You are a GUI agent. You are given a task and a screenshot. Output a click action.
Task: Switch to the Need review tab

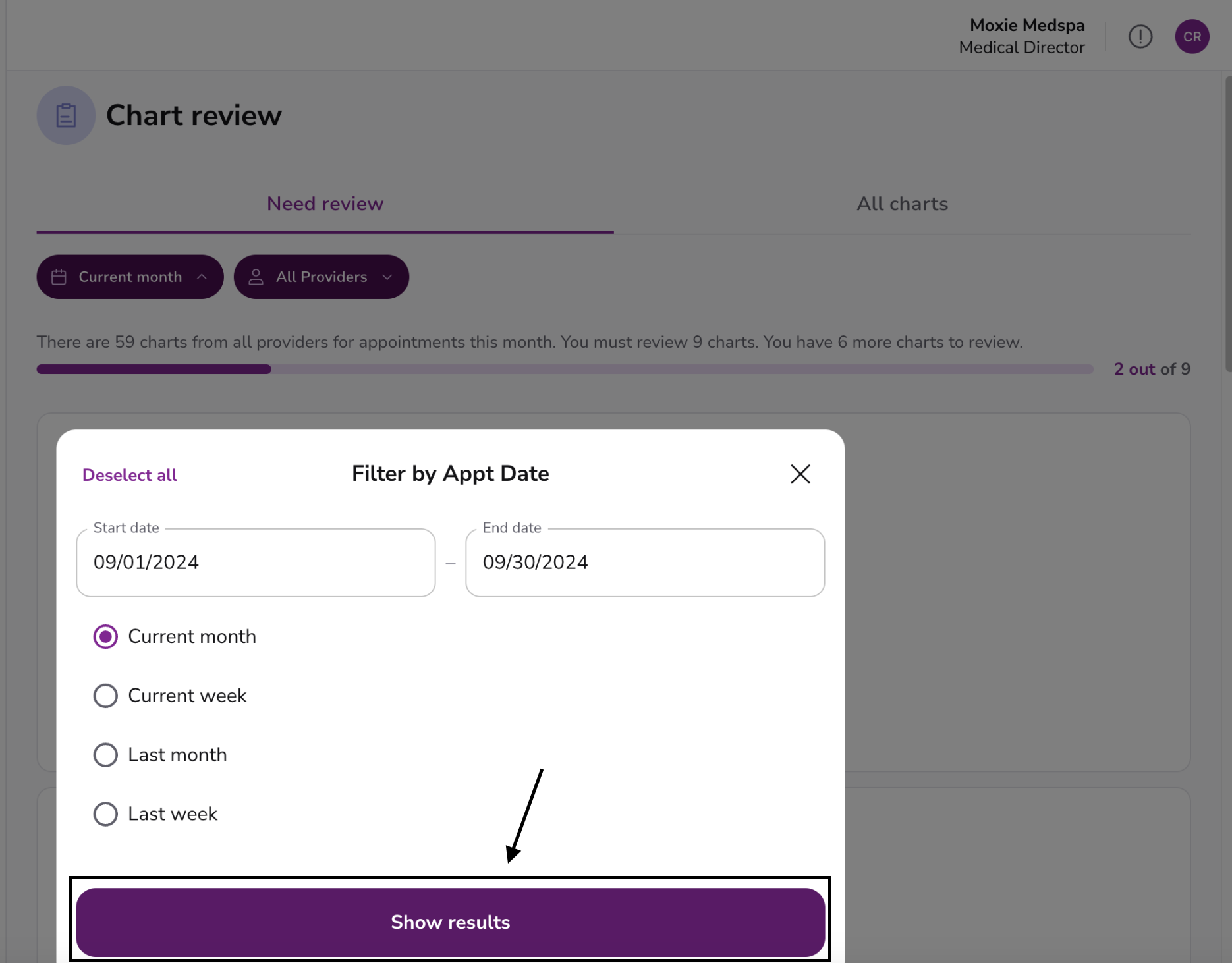[325, 204]
